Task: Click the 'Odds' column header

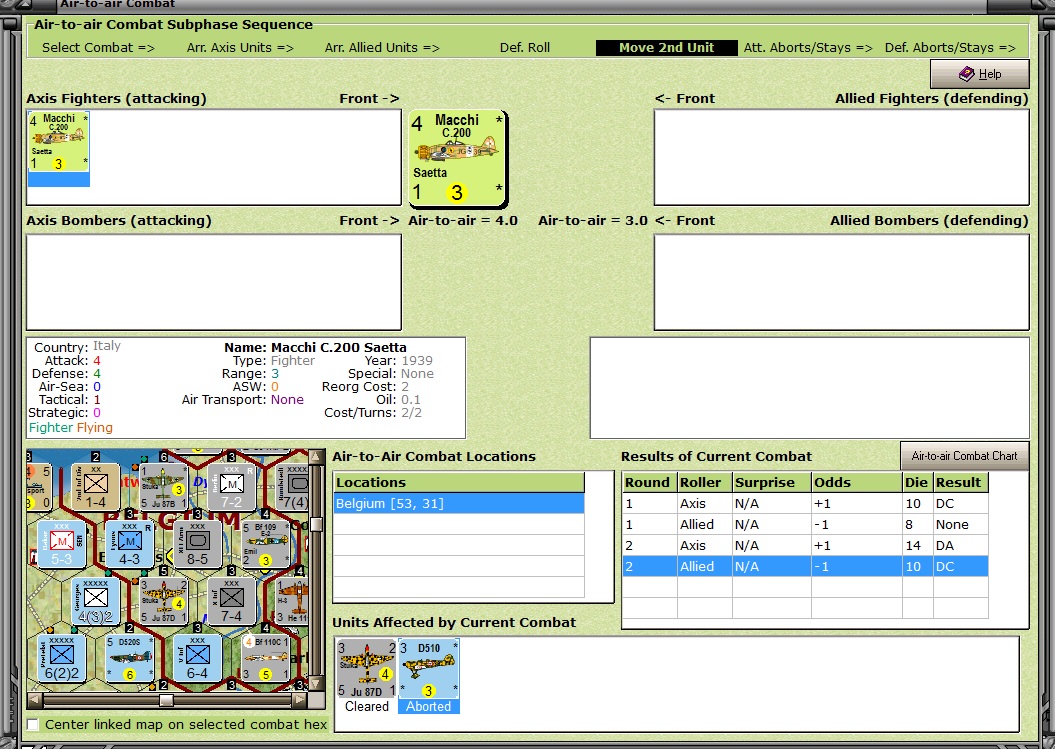Action: (857, 483)
